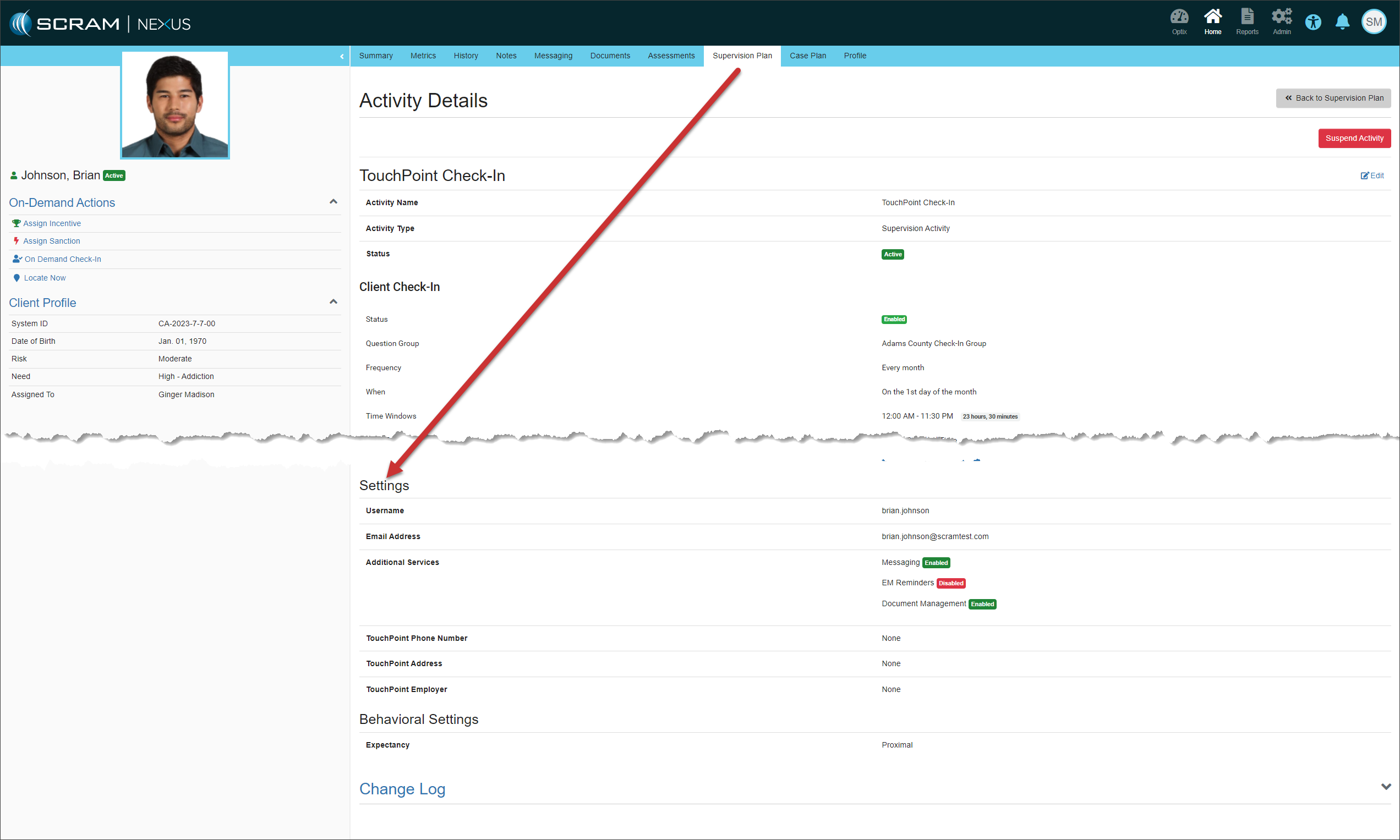Open the Admin gears icon

point(1281,21)
